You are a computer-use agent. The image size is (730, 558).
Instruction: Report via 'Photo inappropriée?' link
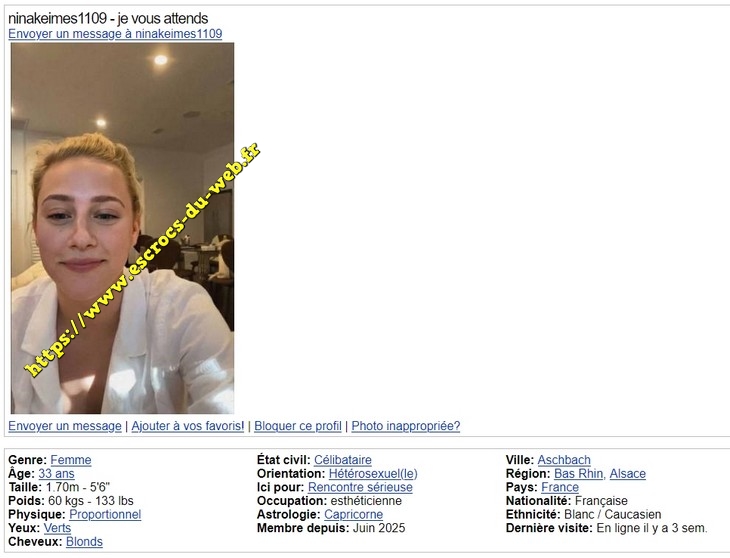click(406, 426)
